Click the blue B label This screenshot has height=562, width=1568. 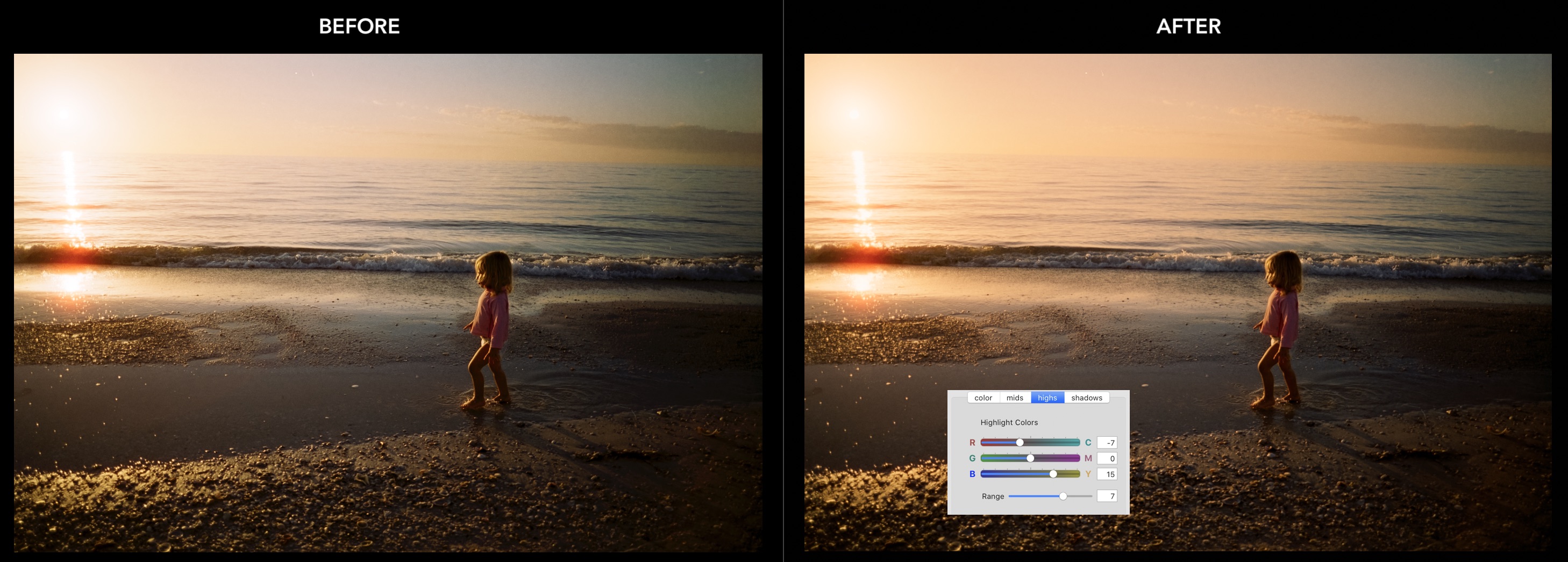(x=972, y=474)
